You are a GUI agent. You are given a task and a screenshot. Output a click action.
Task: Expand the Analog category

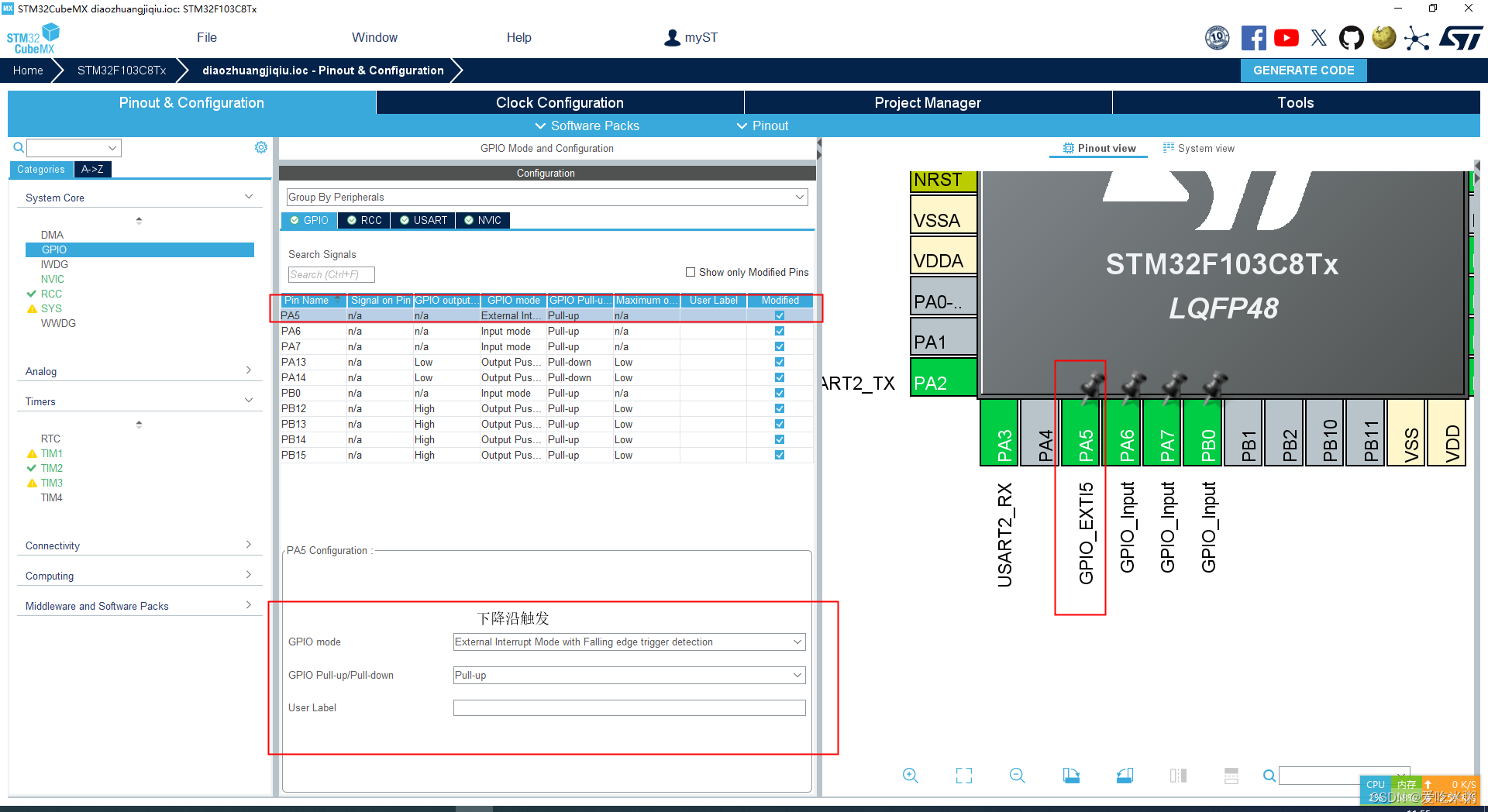tap(139, 371)
